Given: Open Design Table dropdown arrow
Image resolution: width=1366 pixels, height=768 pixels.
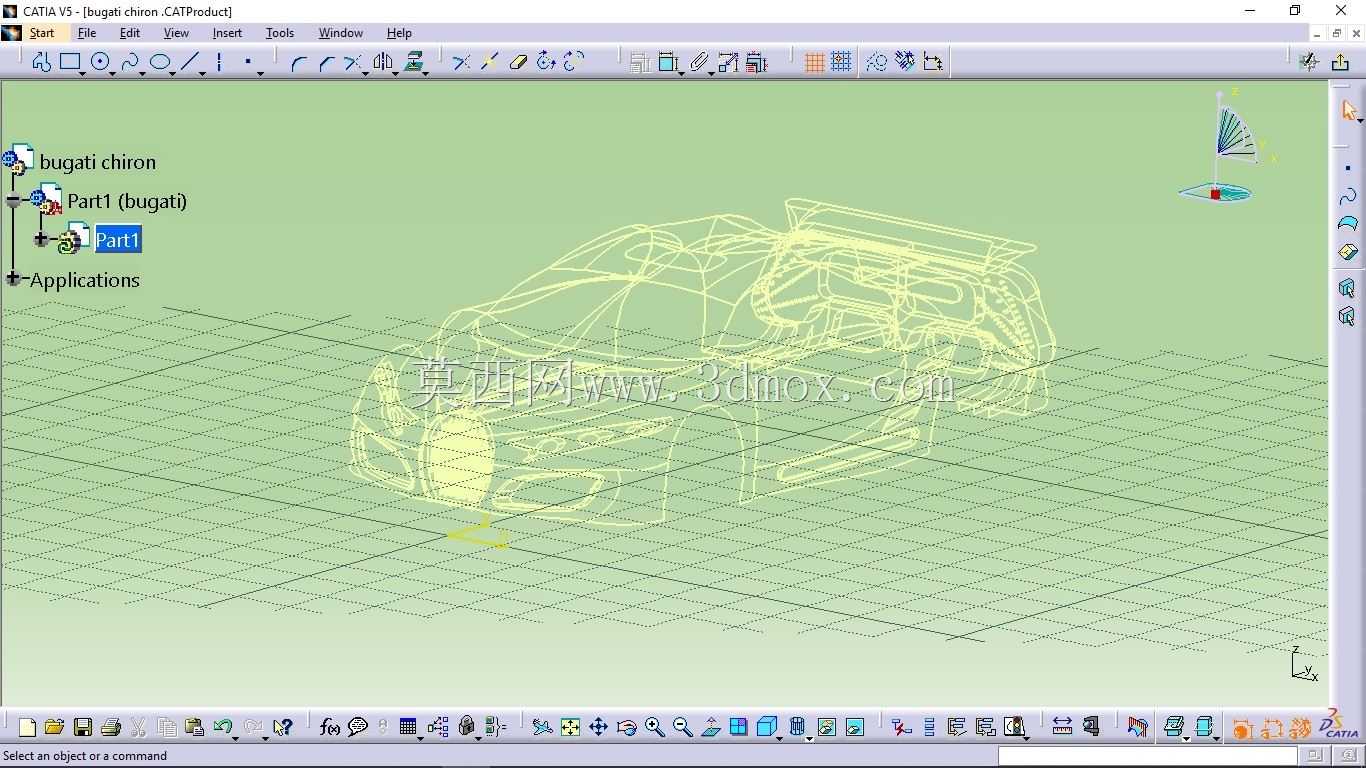Looking at the screenshot, I should [420, 737].
